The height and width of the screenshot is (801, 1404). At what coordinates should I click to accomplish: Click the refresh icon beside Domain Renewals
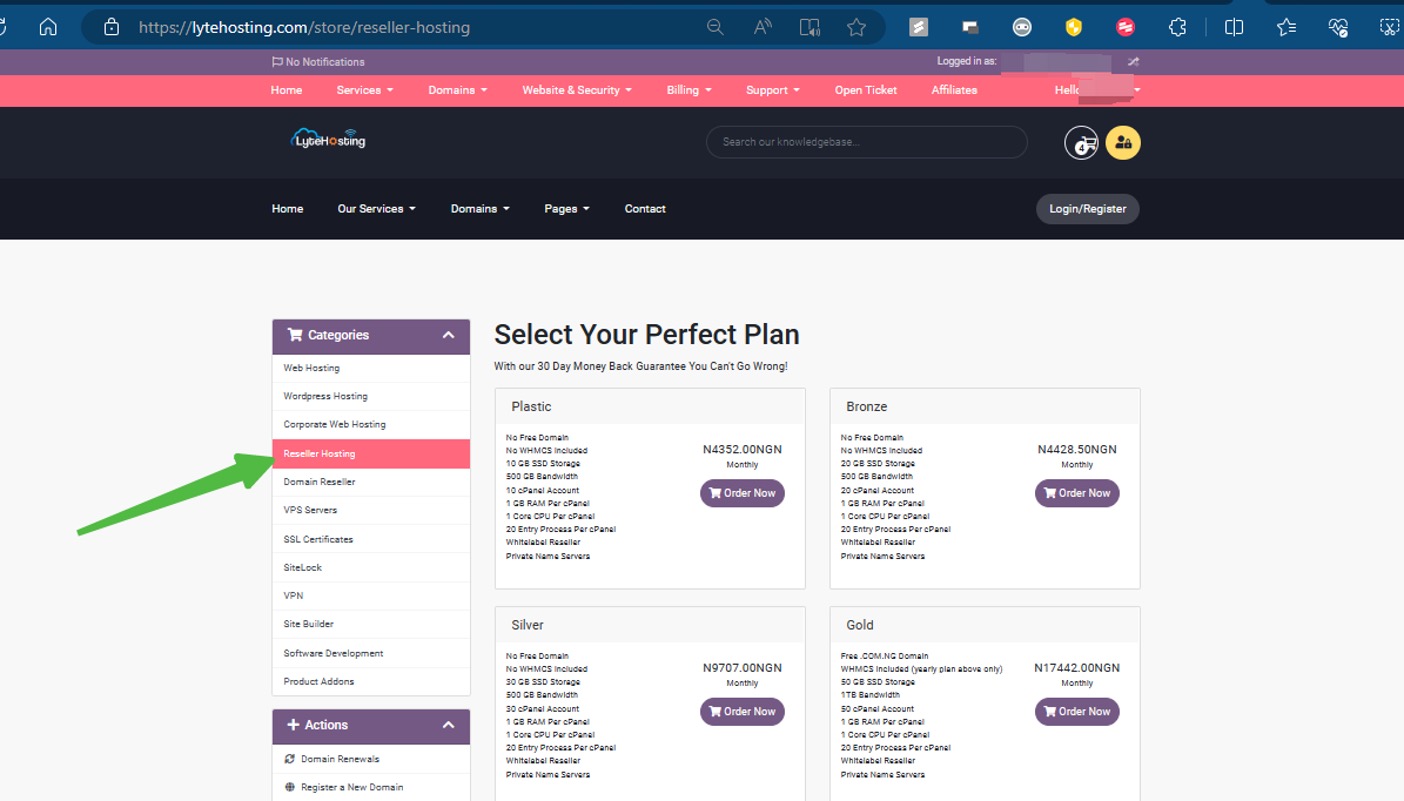tap(290, 759)
